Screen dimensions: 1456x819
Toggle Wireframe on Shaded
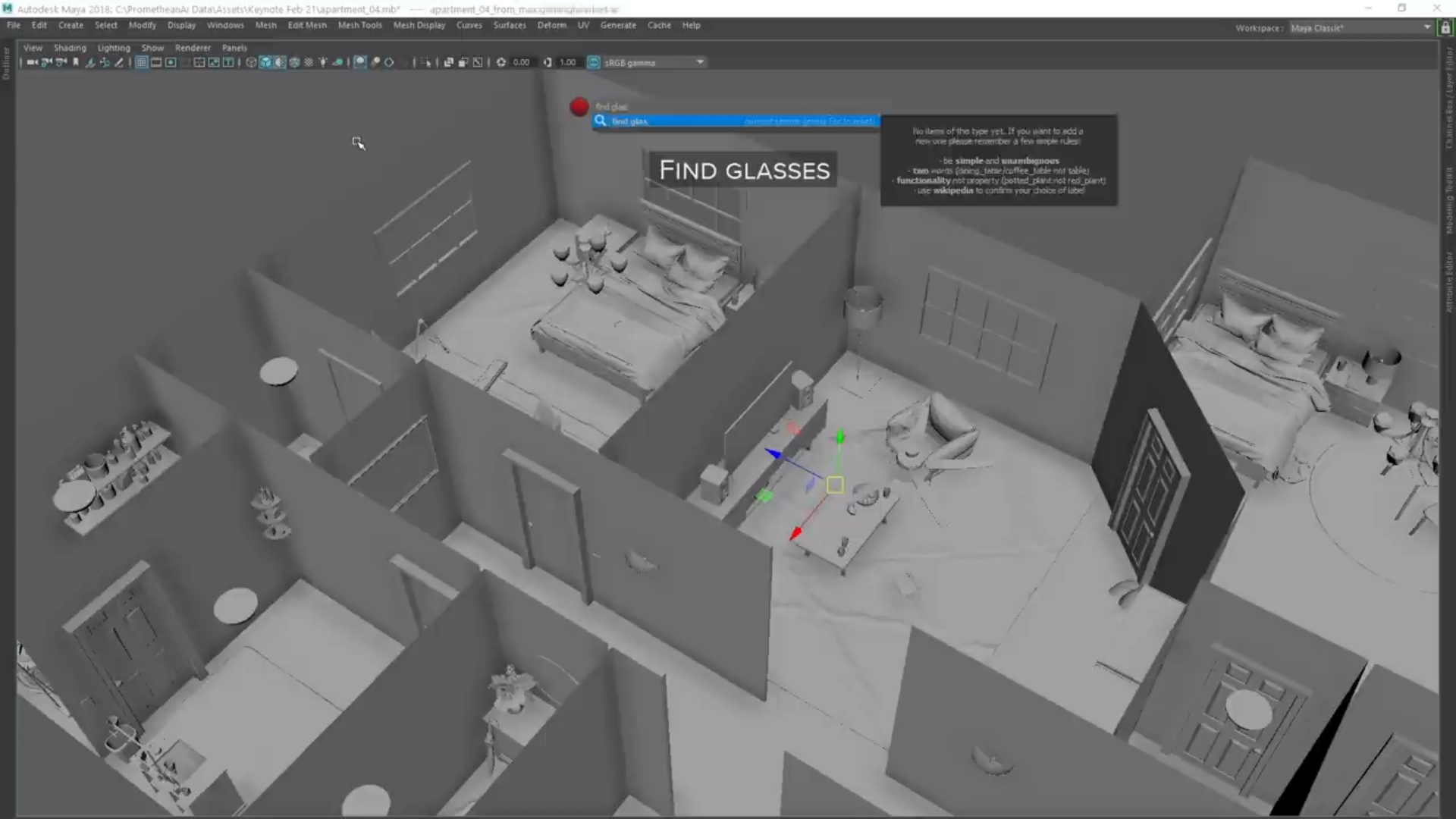(x=294, y=62)
